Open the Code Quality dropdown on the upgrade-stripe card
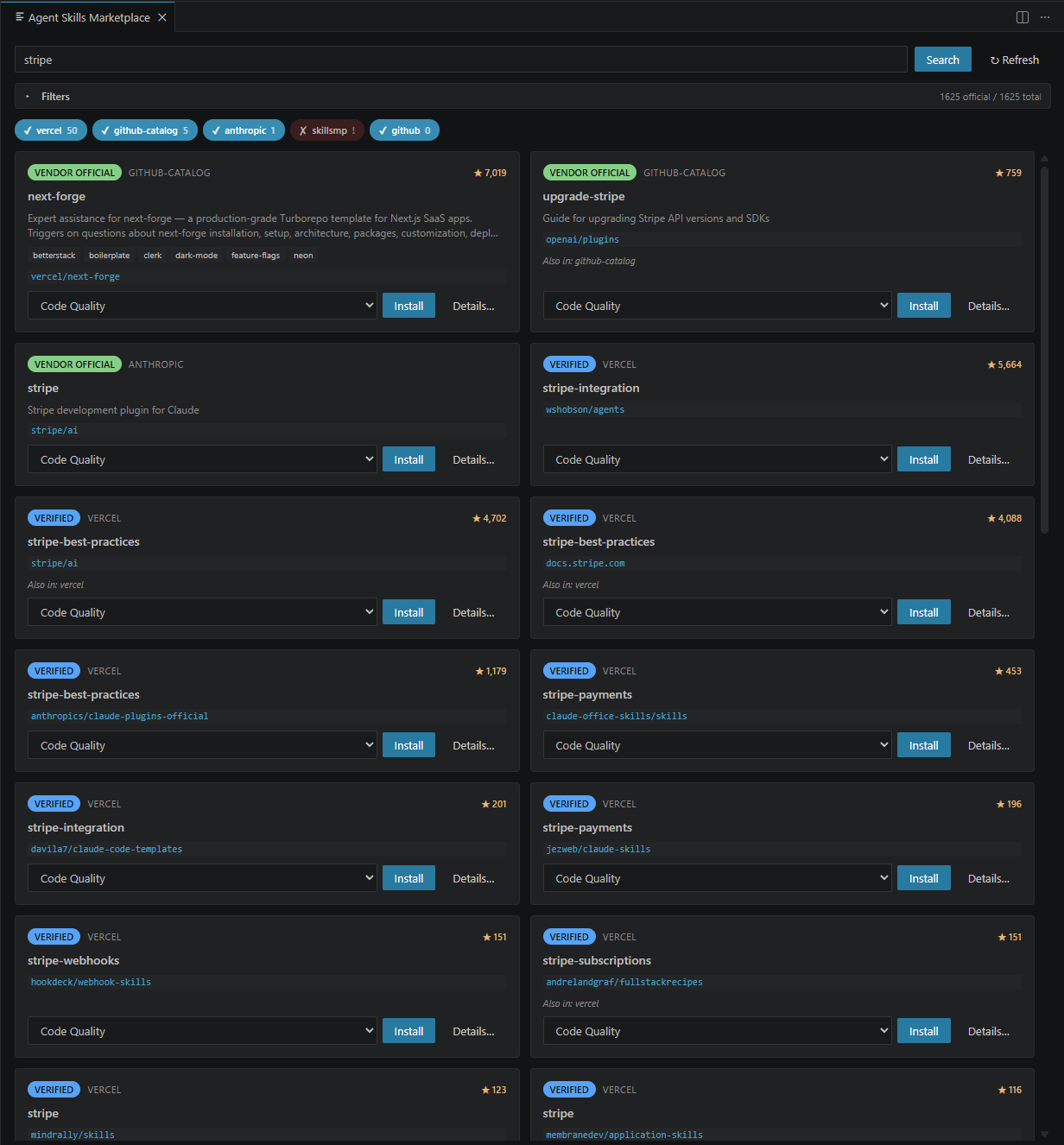Viewport: 1064px width, 1145px height. [x=717, y=305]
